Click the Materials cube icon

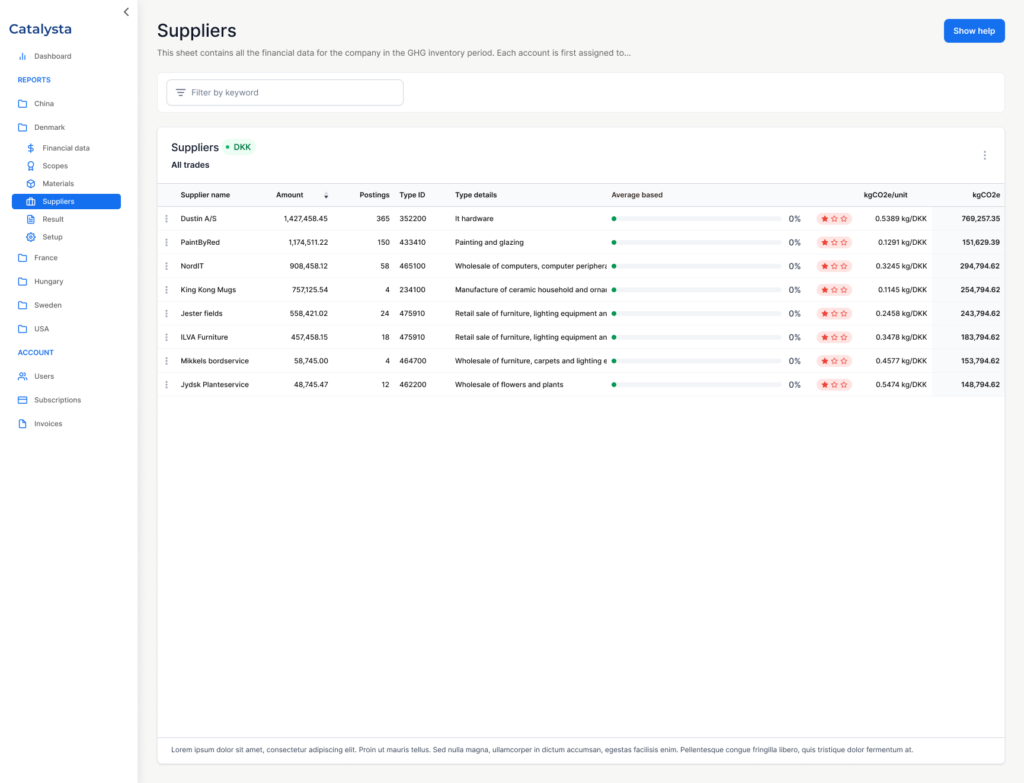pyautogui.click(x=31, y=184)
